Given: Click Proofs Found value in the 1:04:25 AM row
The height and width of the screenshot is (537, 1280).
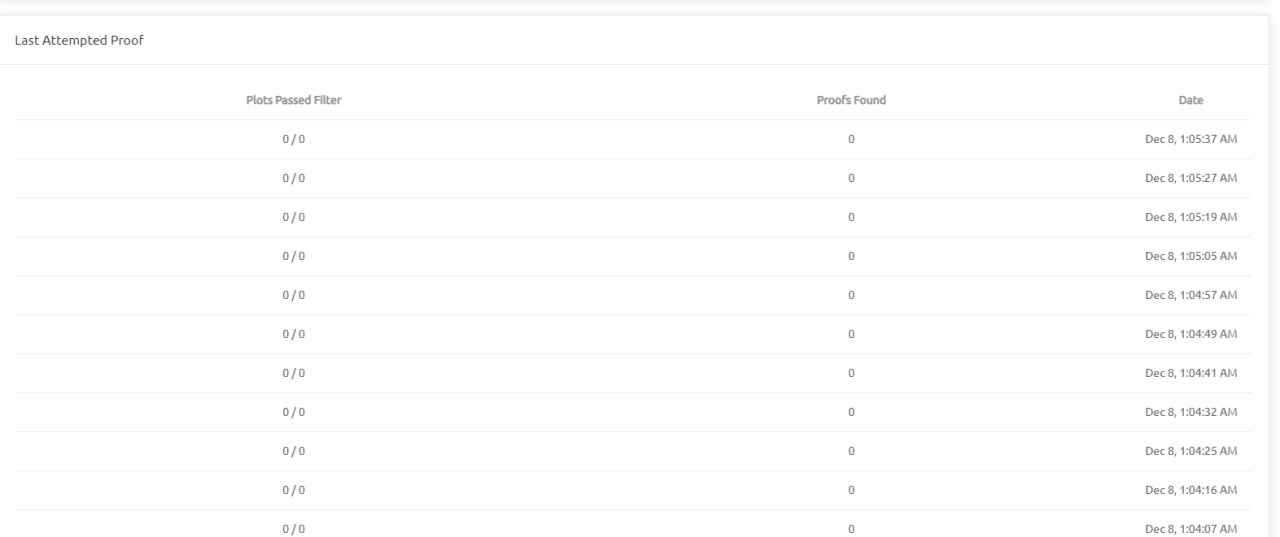Looking at the screenshot, I should 851,451.
